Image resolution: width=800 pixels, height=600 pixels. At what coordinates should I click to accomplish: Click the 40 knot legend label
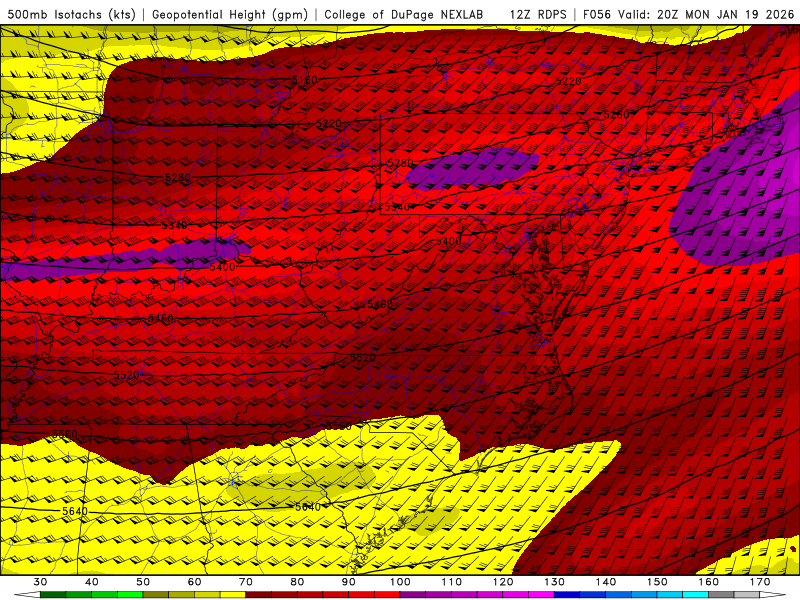point(92,582)
